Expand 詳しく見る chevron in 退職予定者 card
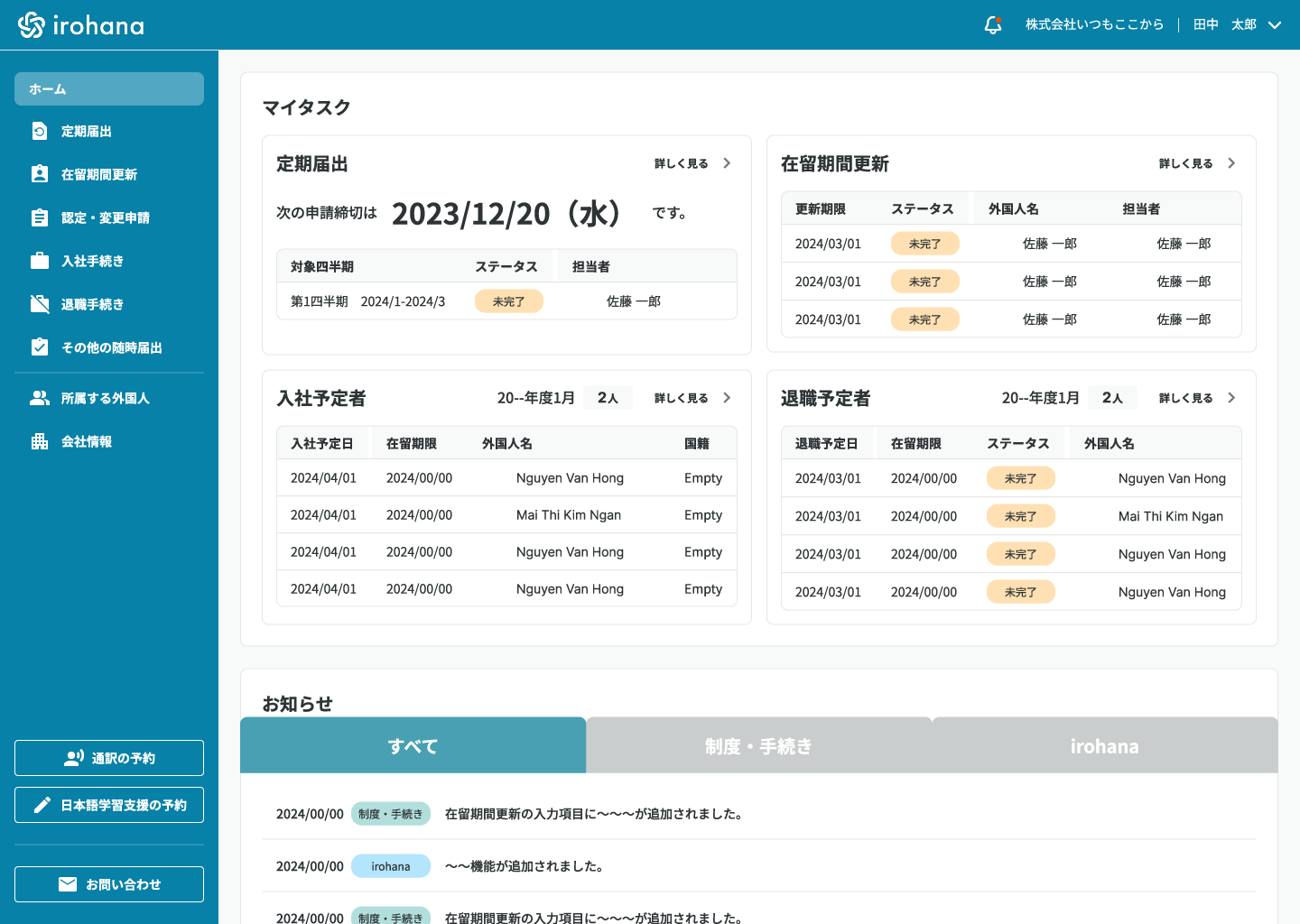Screen dimensions: 1300x924 [1231, 398]
